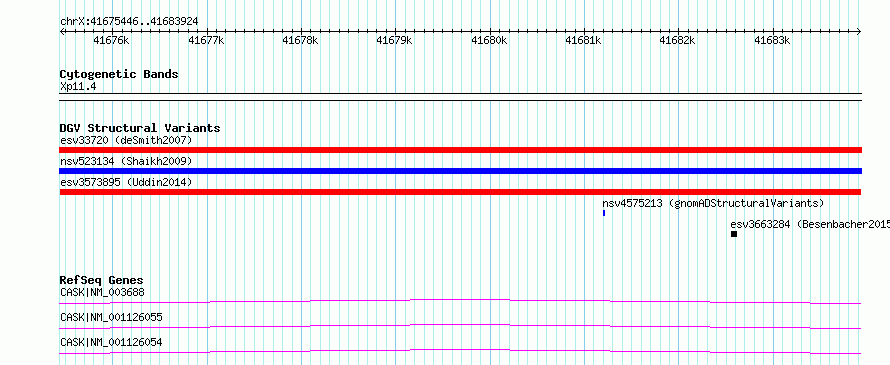Click the esv3573895 Uddin2014 red variant bar
This screenshot has width=890, height=365.
(460, 192)
